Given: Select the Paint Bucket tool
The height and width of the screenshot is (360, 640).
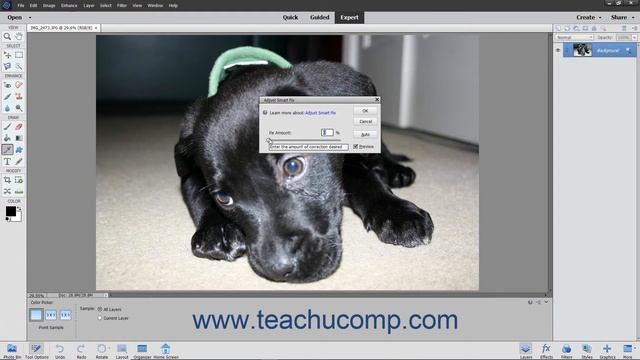Looking at the screenshot, I should click(x=7, y=138).
